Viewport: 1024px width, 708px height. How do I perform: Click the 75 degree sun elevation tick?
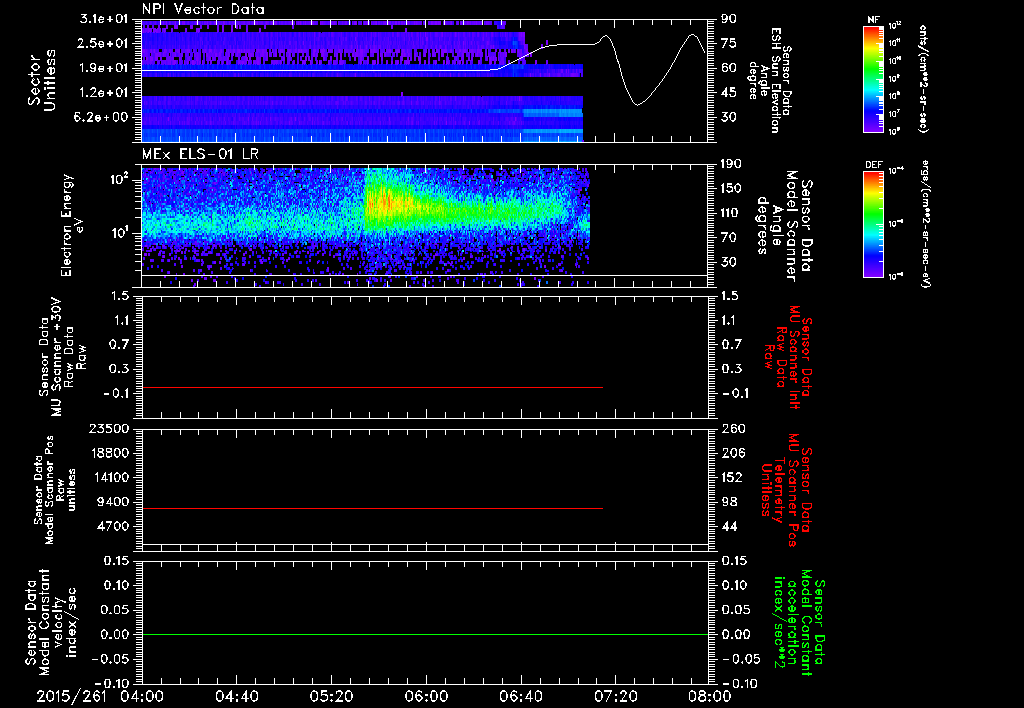coord(729,43)
